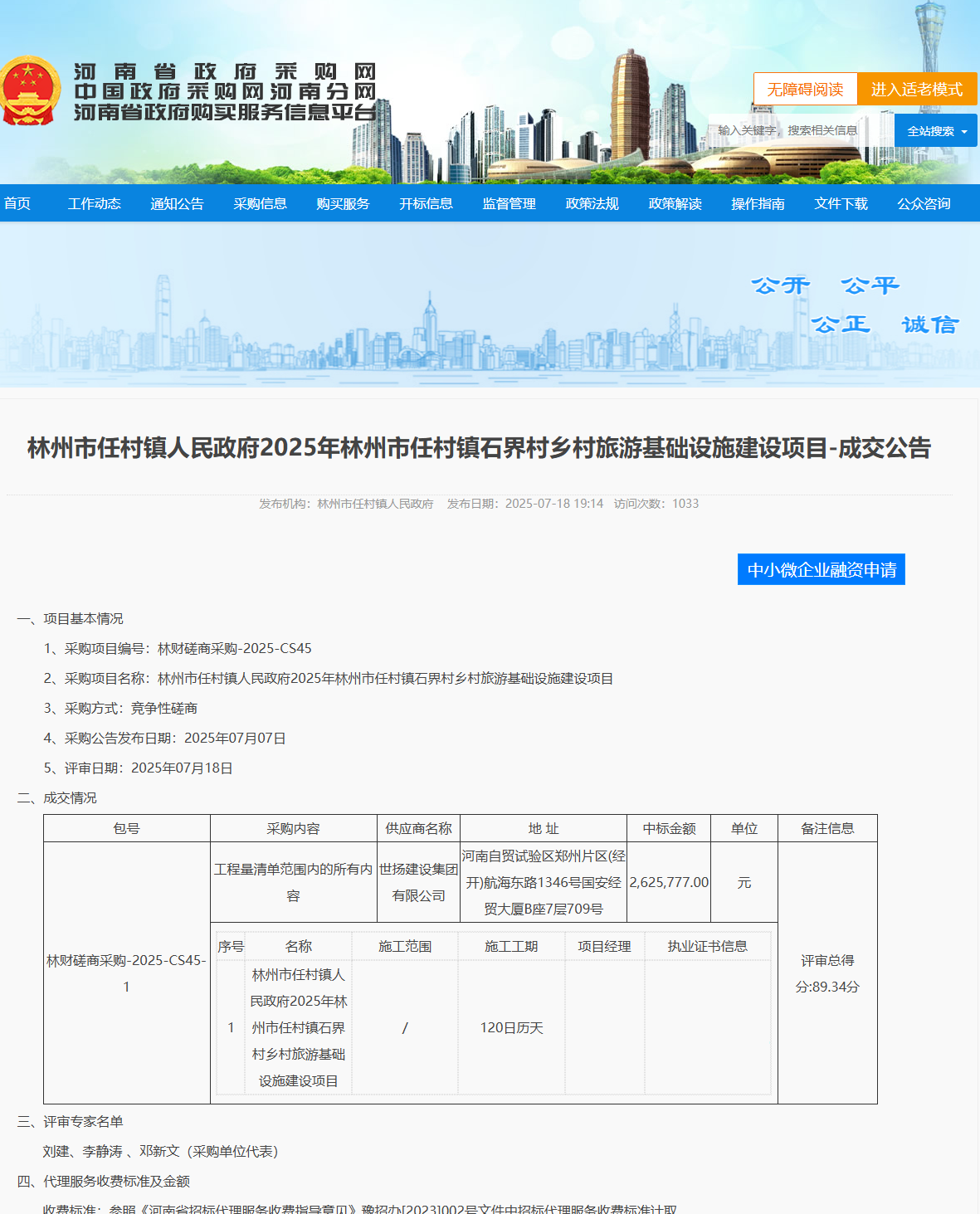Image resolution: width=980 pixels, height=1214 pixels.
Task: Open the 首页 menu item
Action: tap(17, 202)
